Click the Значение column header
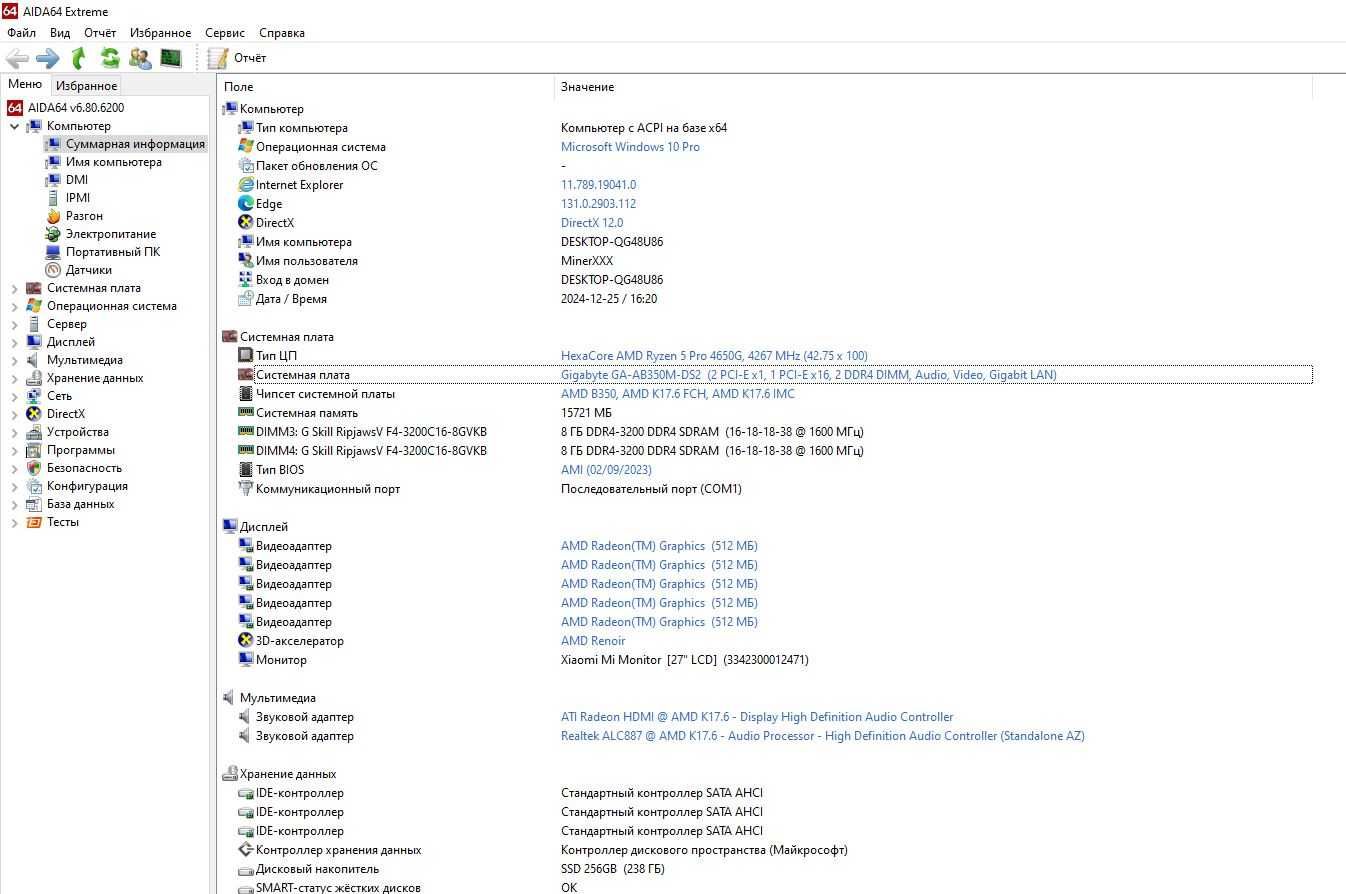 [x=932, y=87]
